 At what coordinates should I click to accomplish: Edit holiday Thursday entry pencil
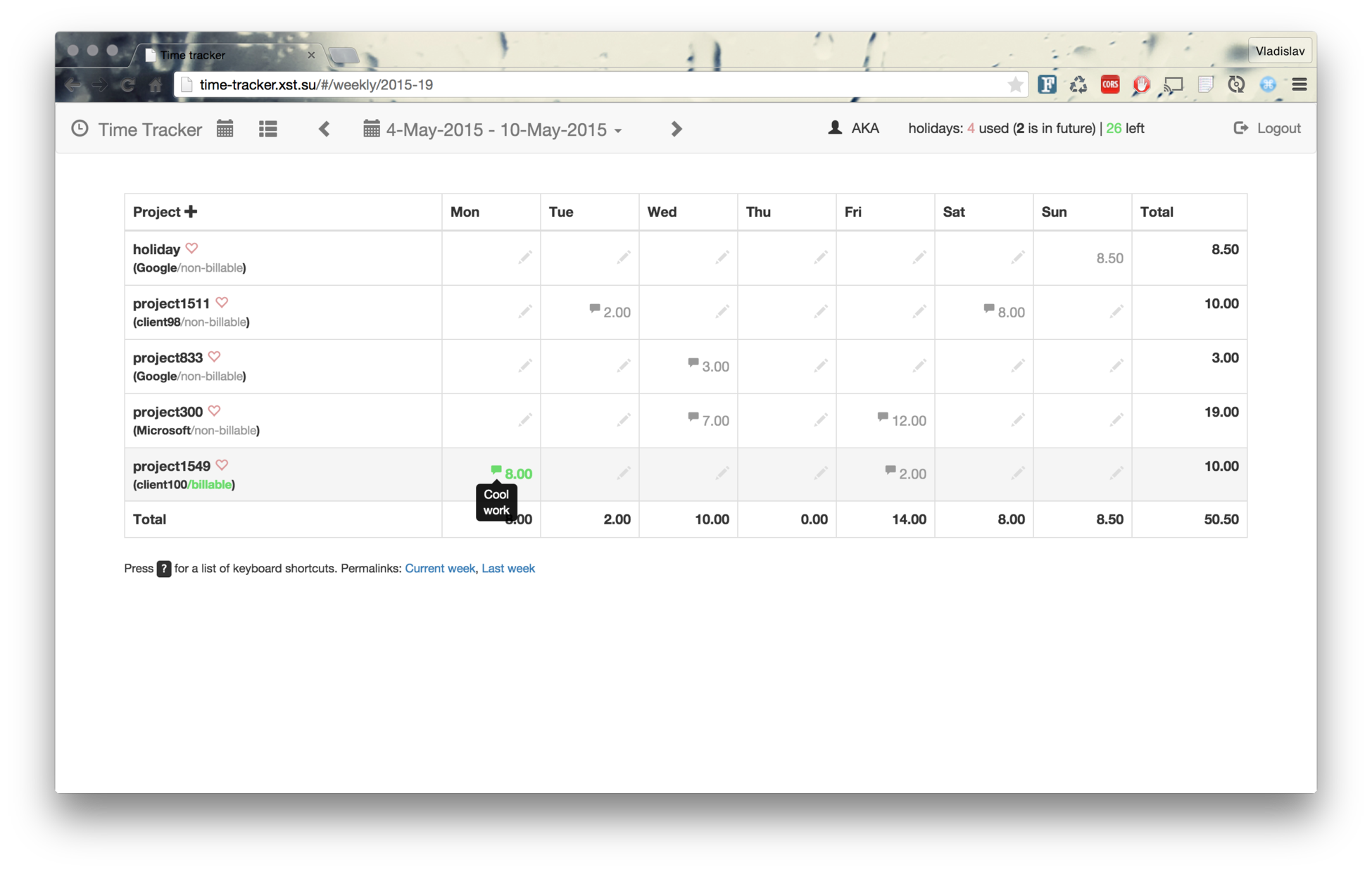[x=821, y=258]
